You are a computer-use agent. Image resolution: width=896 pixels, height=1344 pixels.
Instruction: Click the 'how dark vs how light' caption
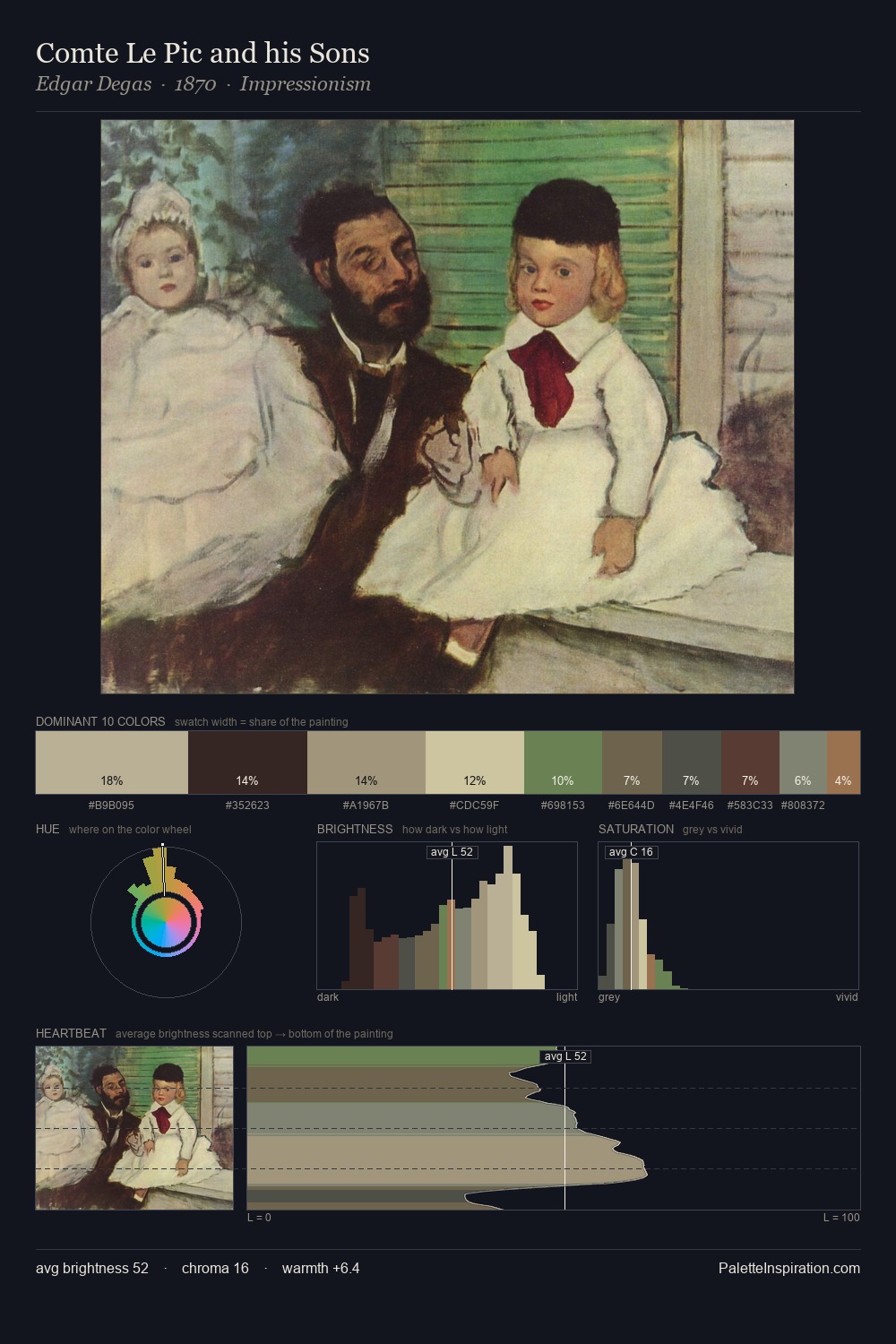click(x=455, y=829)
